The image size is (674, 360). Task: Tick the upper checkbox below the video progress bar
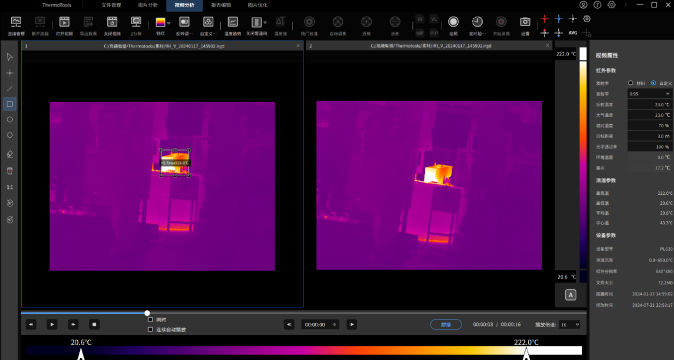pos(150,320)
